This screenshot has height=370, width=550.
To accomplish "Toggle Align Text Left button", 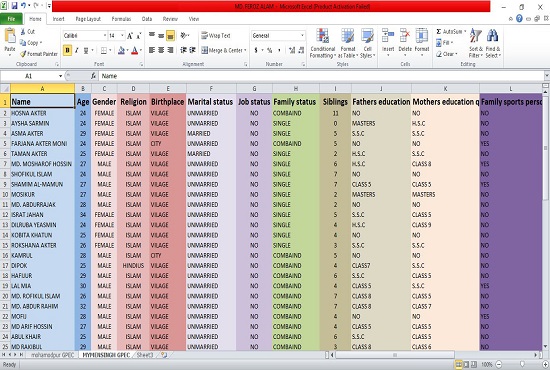I will coord(152,51).
